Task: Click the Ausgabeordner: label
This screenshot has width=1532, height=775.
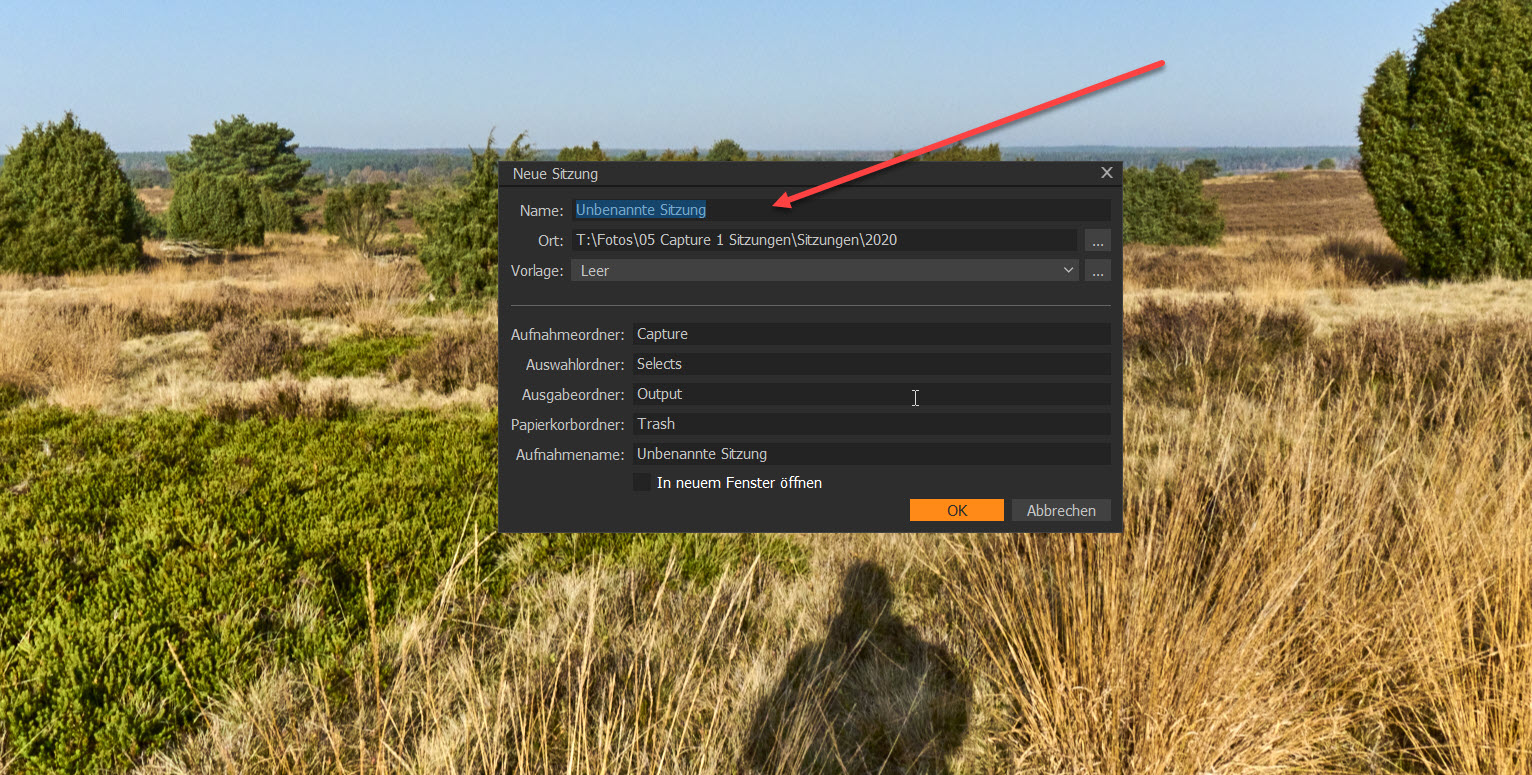Action: [x=573, y=395]
